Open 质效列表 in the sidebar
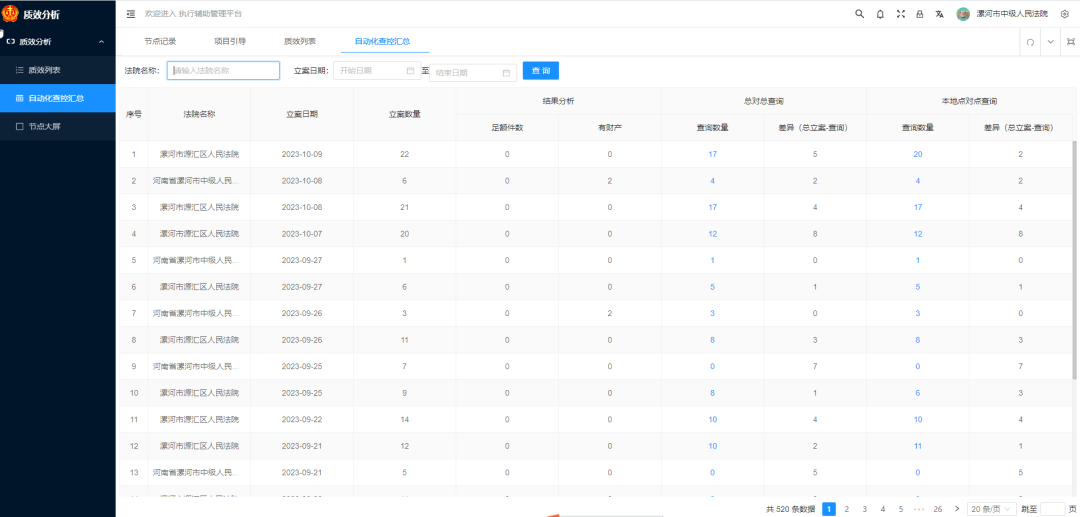The width and height of the screenshot is (1080, 517). click(58, 70)
